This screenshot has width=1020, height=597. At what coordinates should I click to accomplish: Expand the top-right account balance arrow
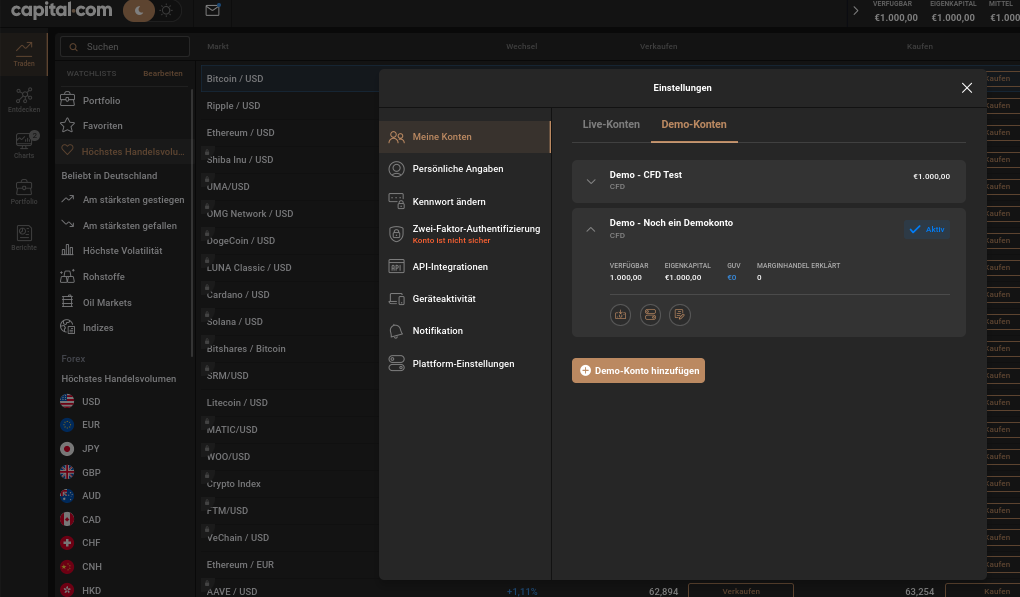(x=855, y=11)
